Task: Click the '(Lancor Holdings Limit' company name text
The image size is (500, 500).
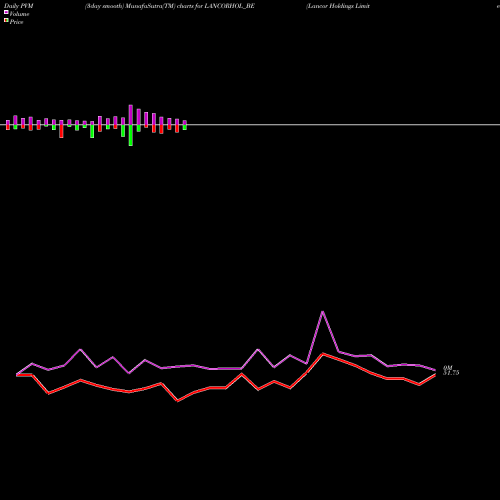Action: coord(338,6)
